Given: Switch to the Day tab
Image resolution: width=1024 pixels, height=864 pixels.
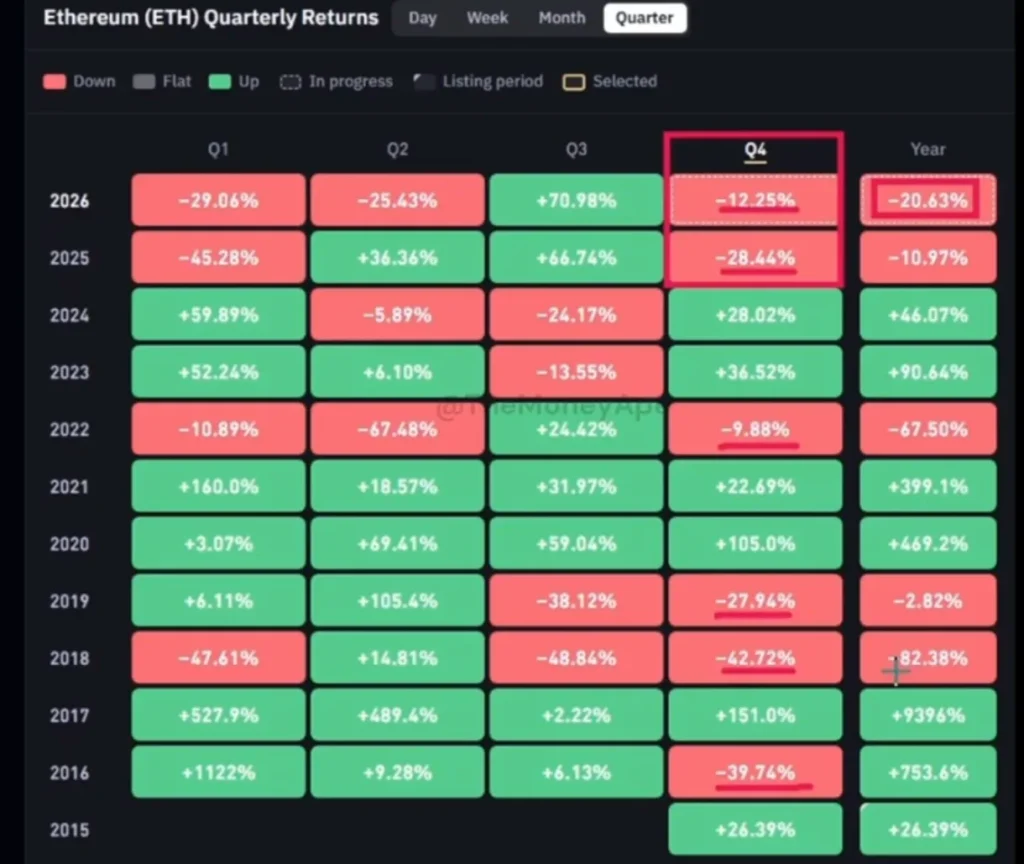Looking at the screenshot, I should pyautogui.click(x=422, y=18).
